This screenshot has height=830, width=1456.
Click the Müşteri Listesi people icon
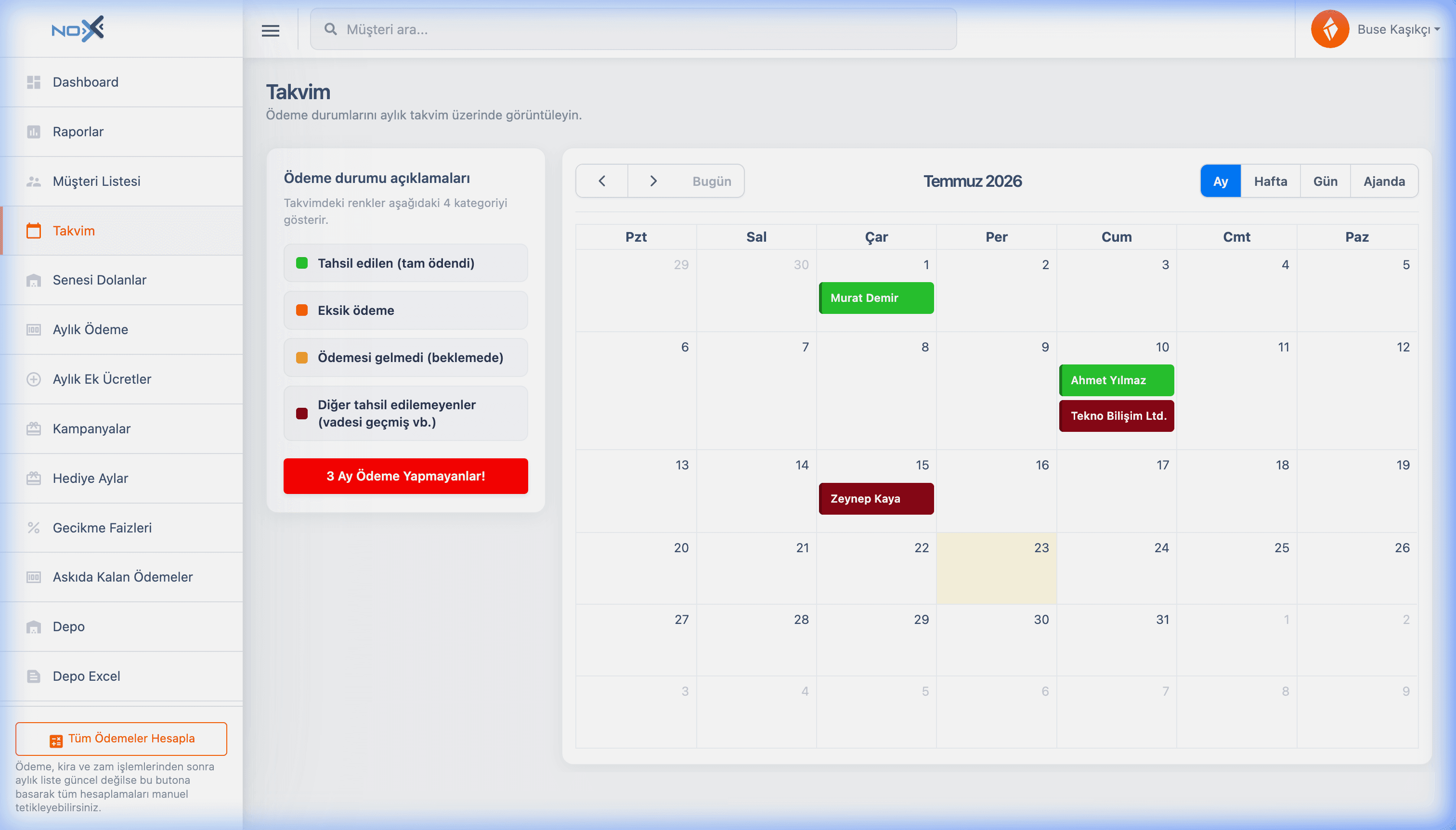34,182
